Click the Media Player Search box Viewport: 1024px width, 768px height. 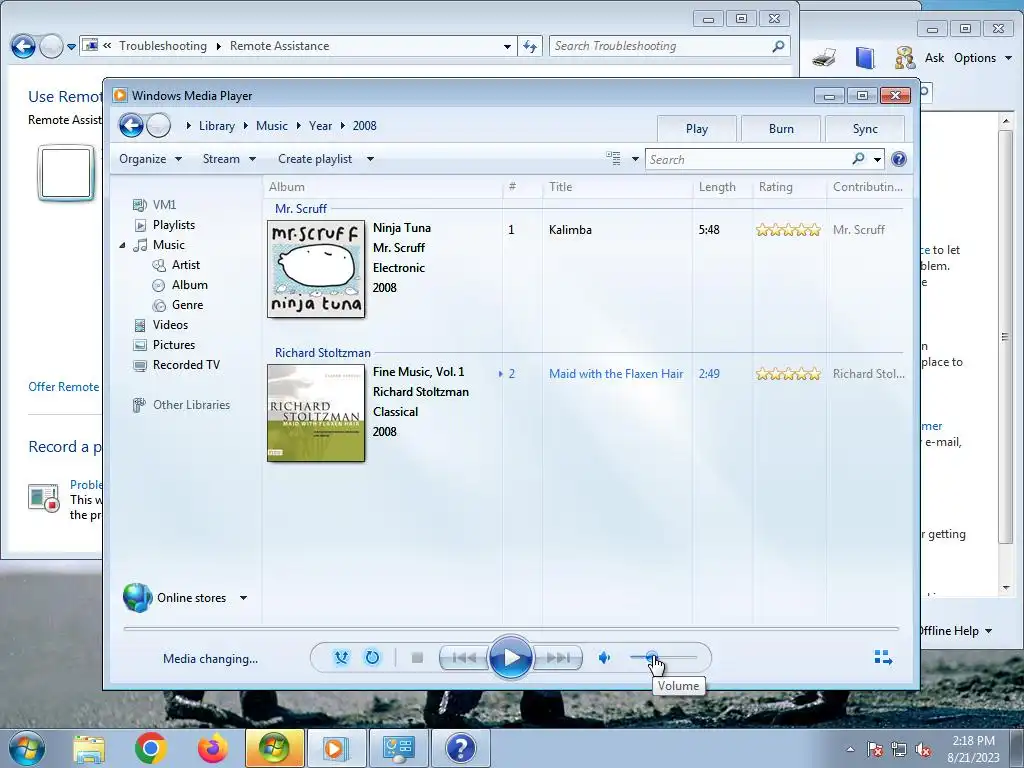748,159
